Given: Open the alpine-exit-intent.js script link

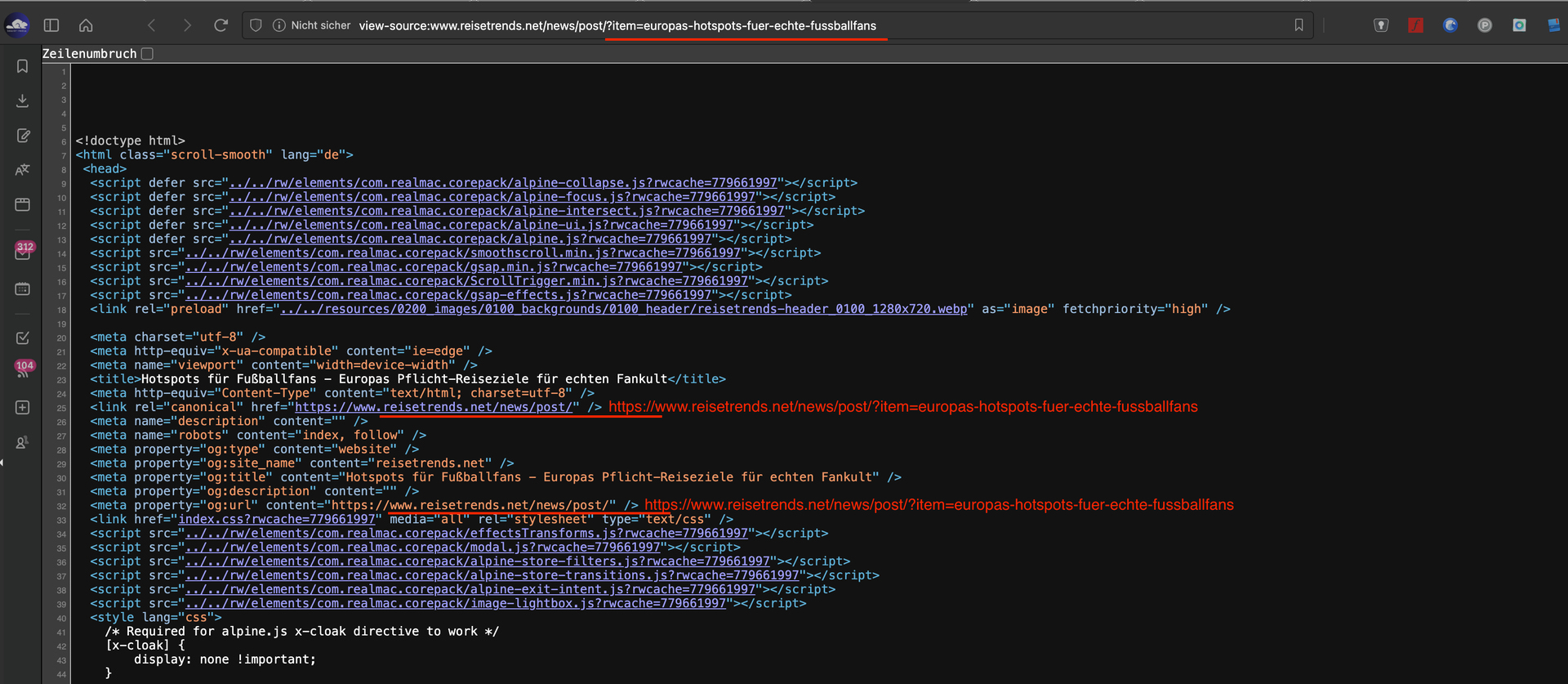Looking at the screenshot, I should [x=470, y=589].
